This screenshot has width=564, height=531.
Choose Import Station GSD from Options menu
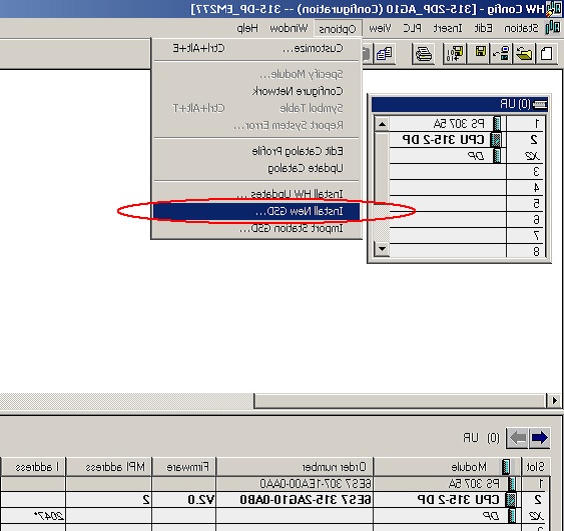(x=256, y=228)
